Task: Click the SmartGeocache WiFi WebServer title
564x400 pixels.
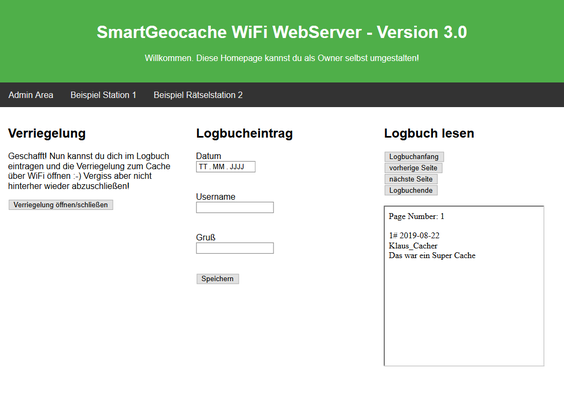Action: 282,32
